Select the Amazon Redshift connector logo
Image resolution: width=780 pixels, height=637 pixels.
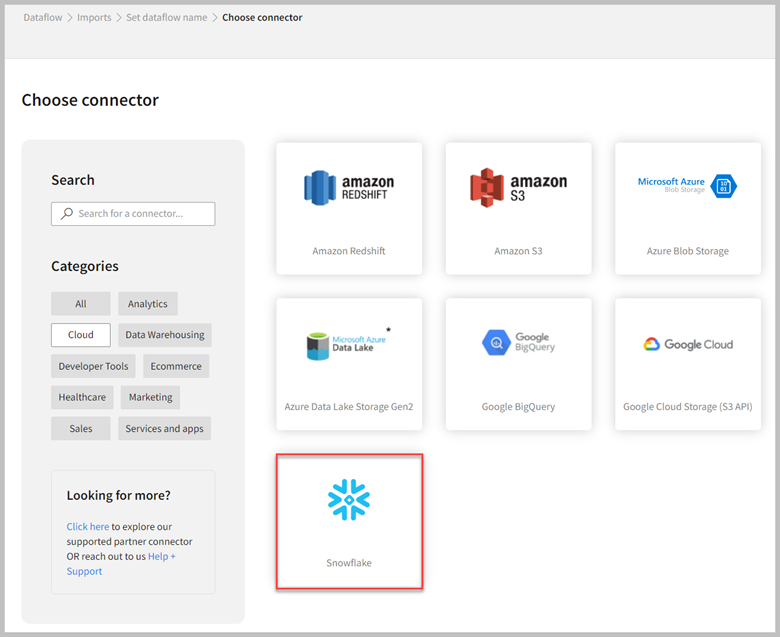tap(348, 187)
